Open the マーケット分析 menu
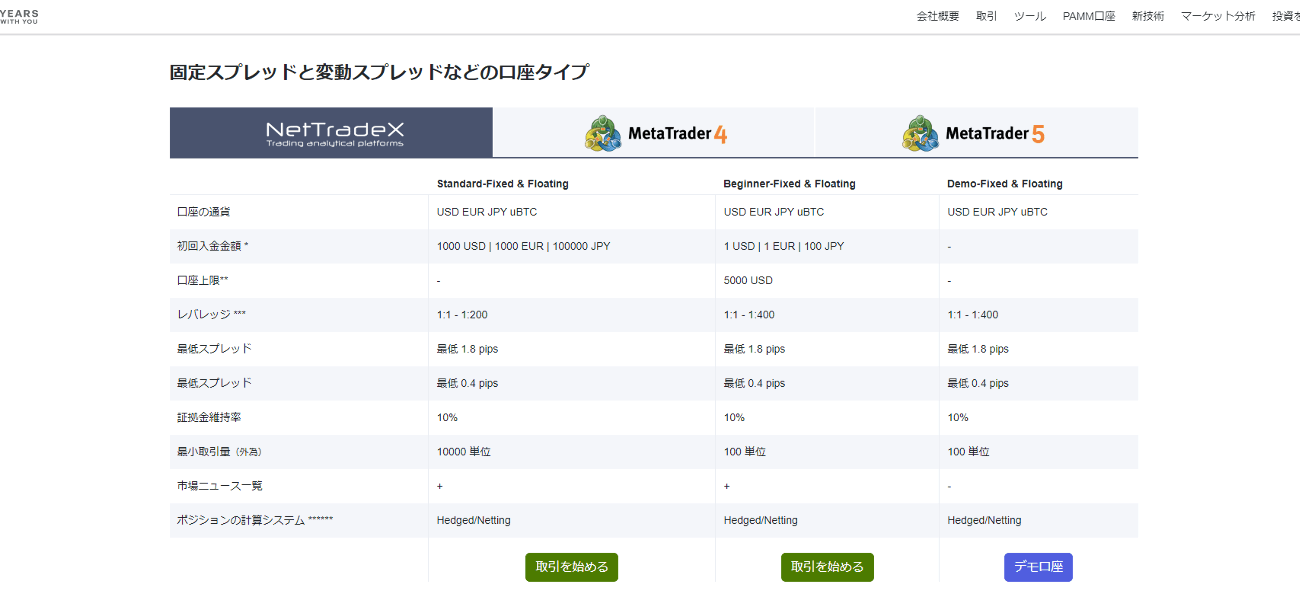 click(1218, 16)
